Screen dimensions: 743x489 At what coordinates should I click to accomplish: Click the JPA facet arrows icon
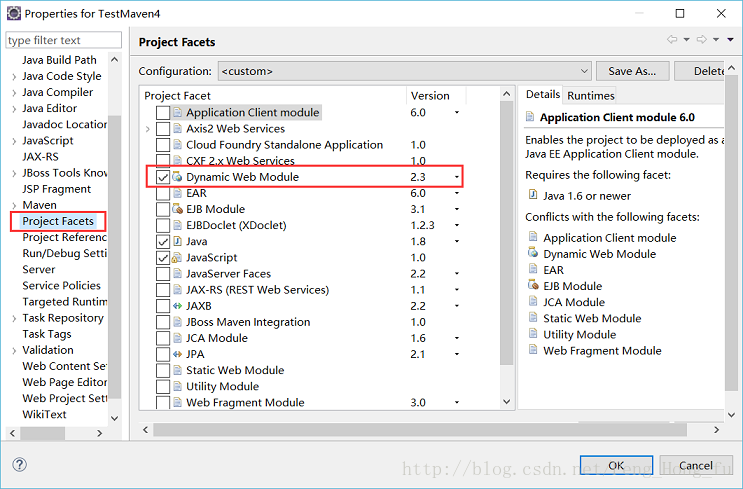click(177, 354)
